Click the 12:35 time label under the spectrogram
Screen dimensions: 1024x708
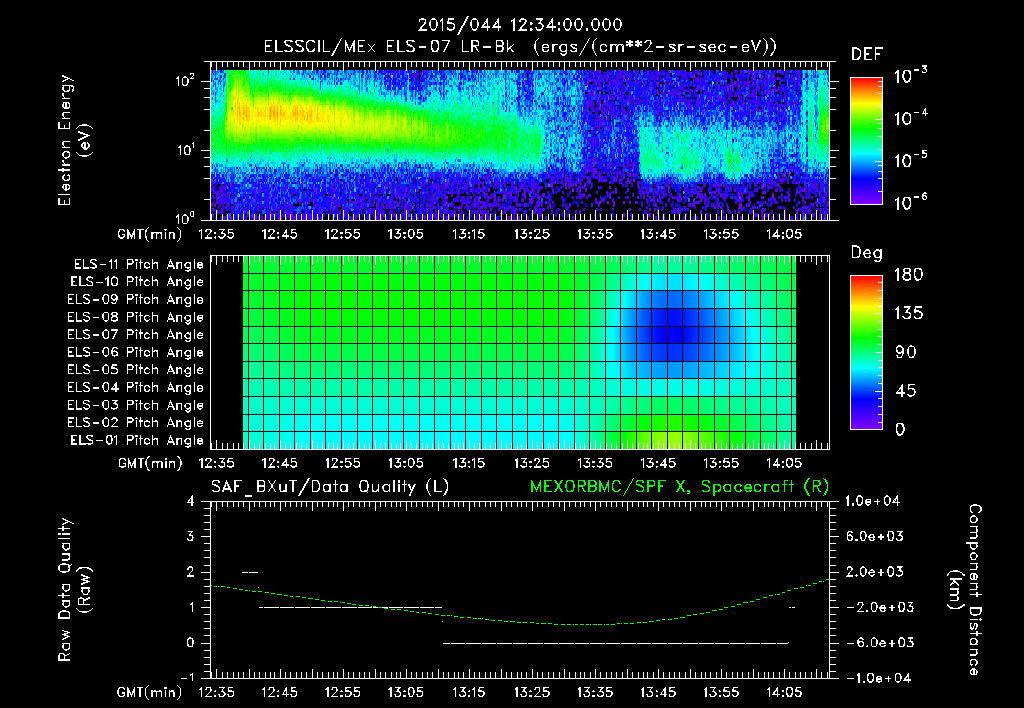216,234
